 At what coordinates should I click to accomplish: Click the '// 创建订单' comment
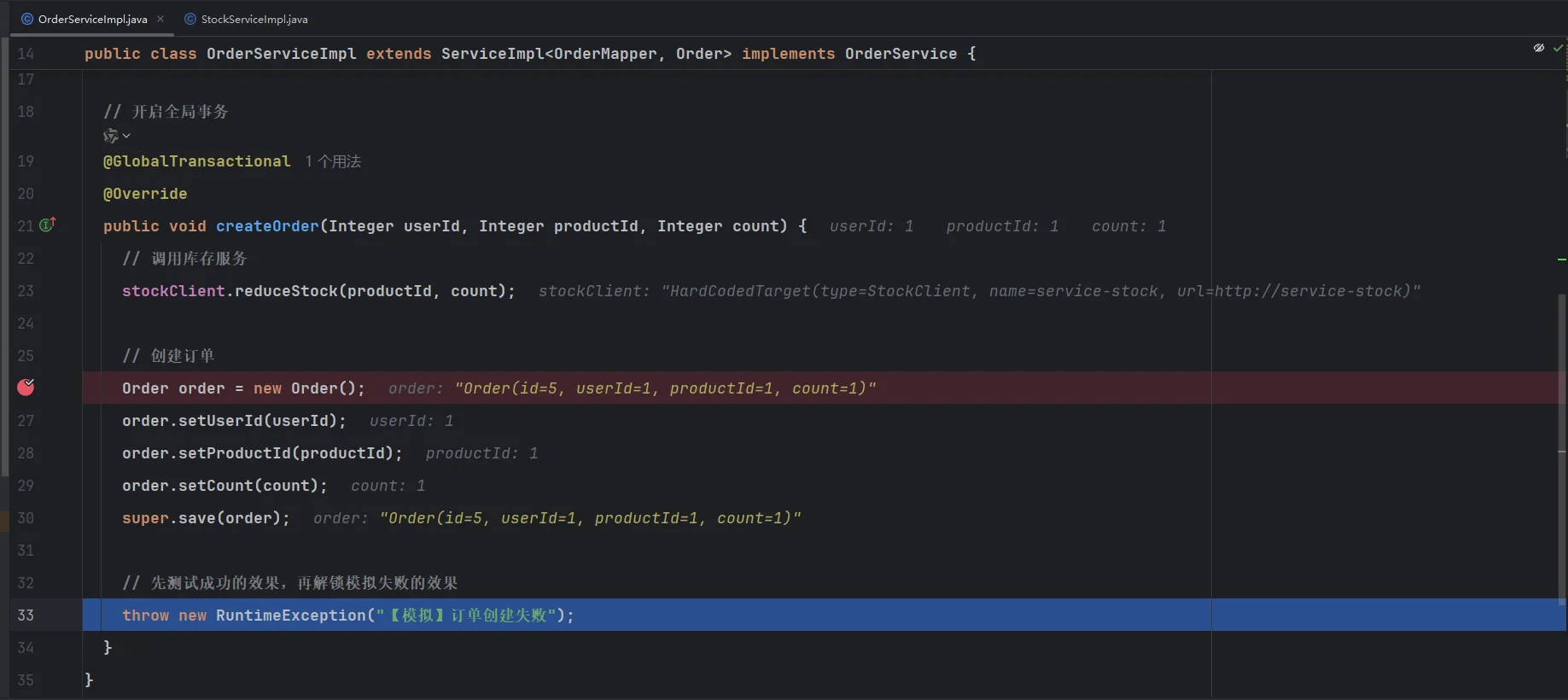pyautogui.click(x=168, y=356)
